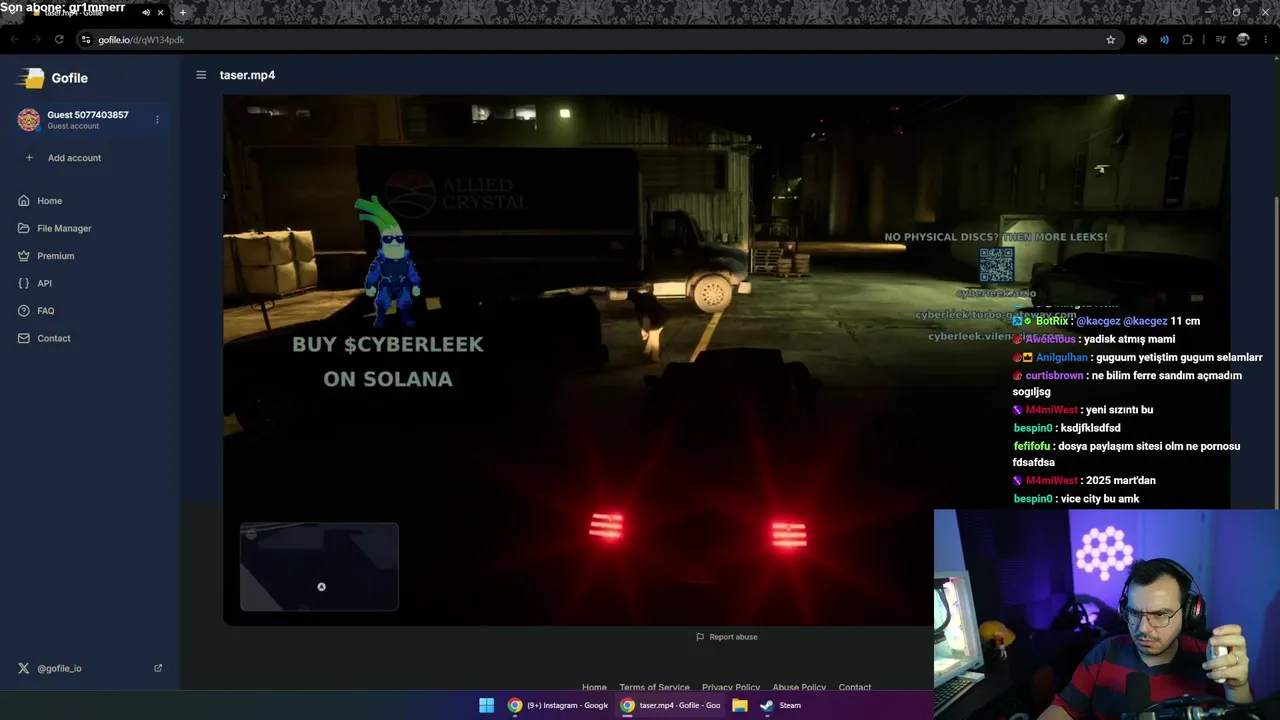Click the API braces icon
The image size is (1280, 720).
coord(24,283)
